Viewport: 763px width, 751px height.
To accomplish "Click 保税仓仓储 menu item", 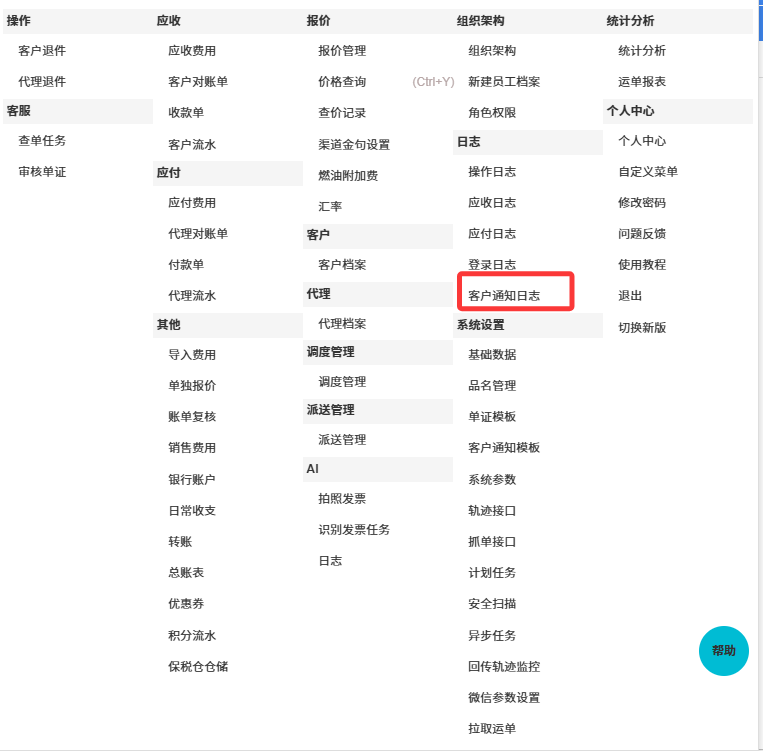I will click(x=198, y=667).
